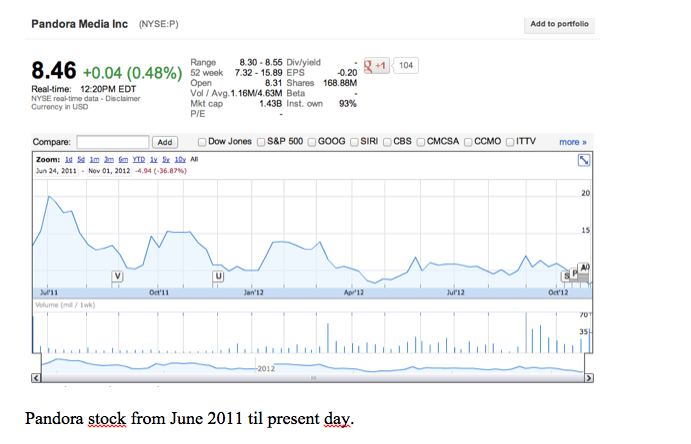Click the Add button beside Compare

pos(165,142)
